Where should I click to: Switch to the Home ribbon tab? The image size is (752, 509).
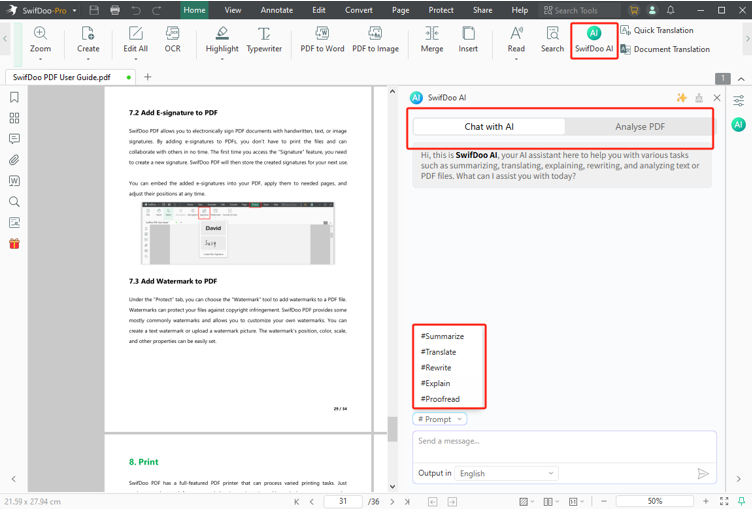click(194, 10)
